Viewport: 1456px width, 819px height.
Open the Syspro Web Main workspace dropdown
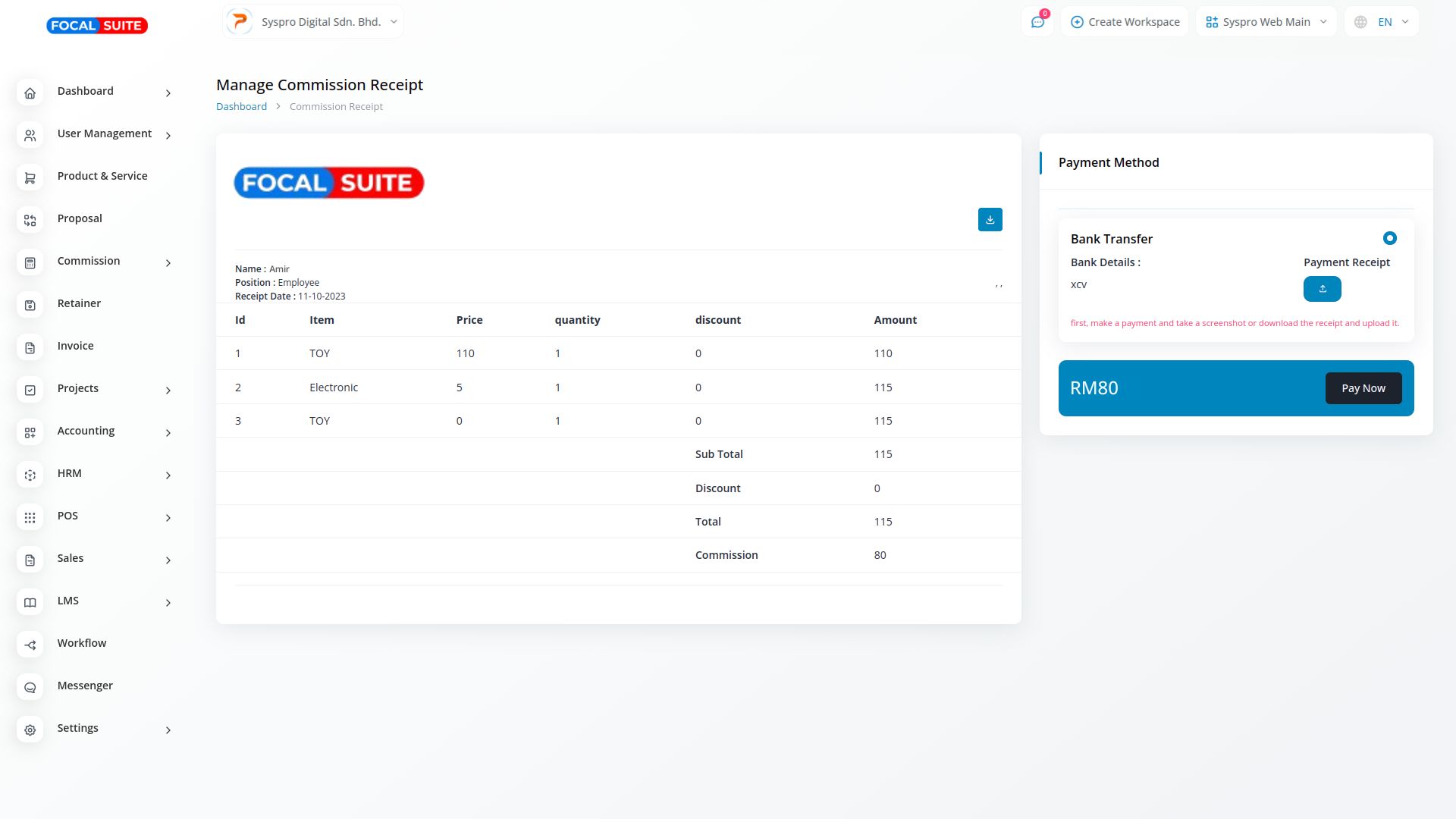coord(1266,22)
